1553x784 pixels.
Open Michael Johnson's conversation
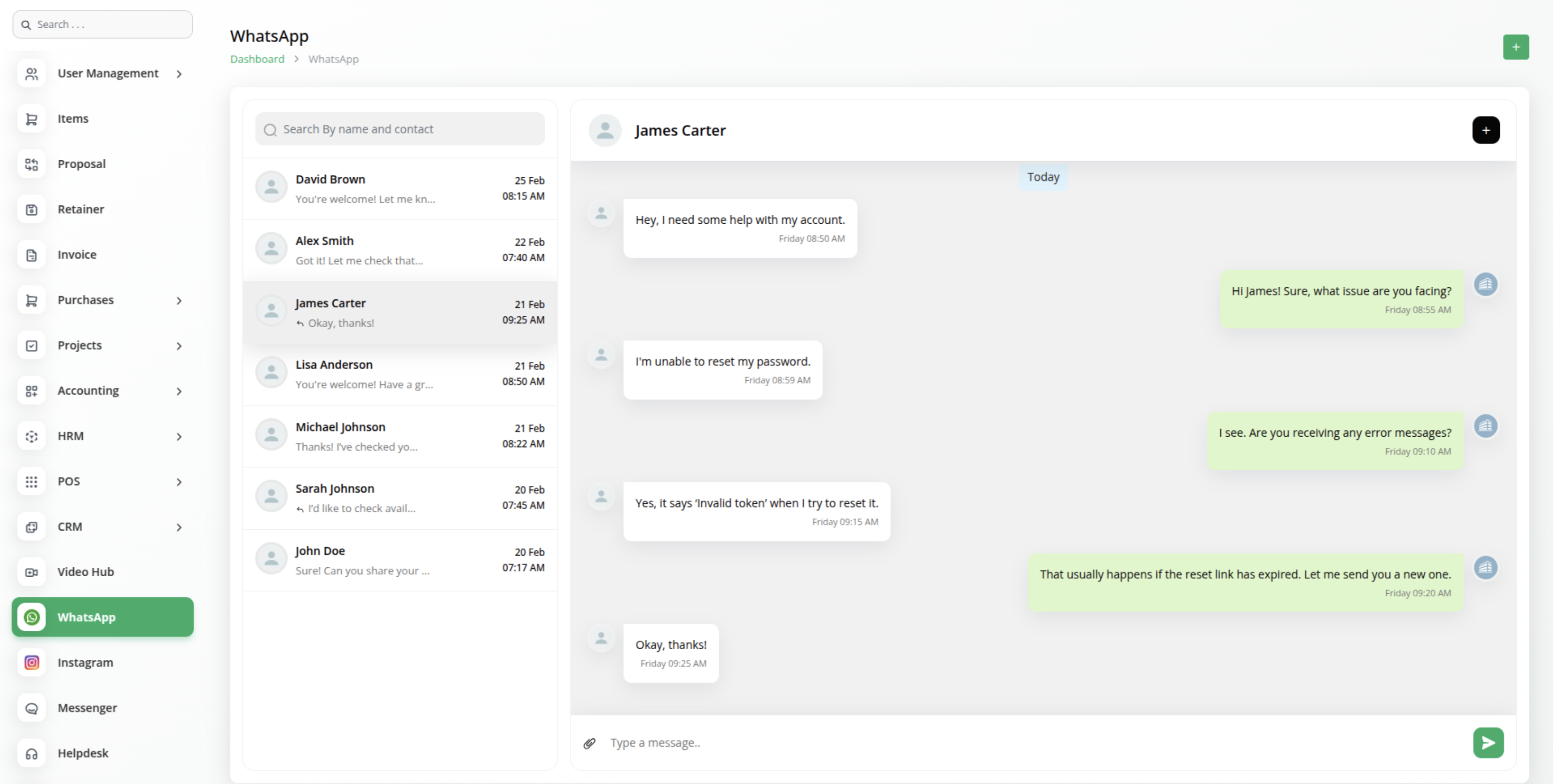click(400, 437)
